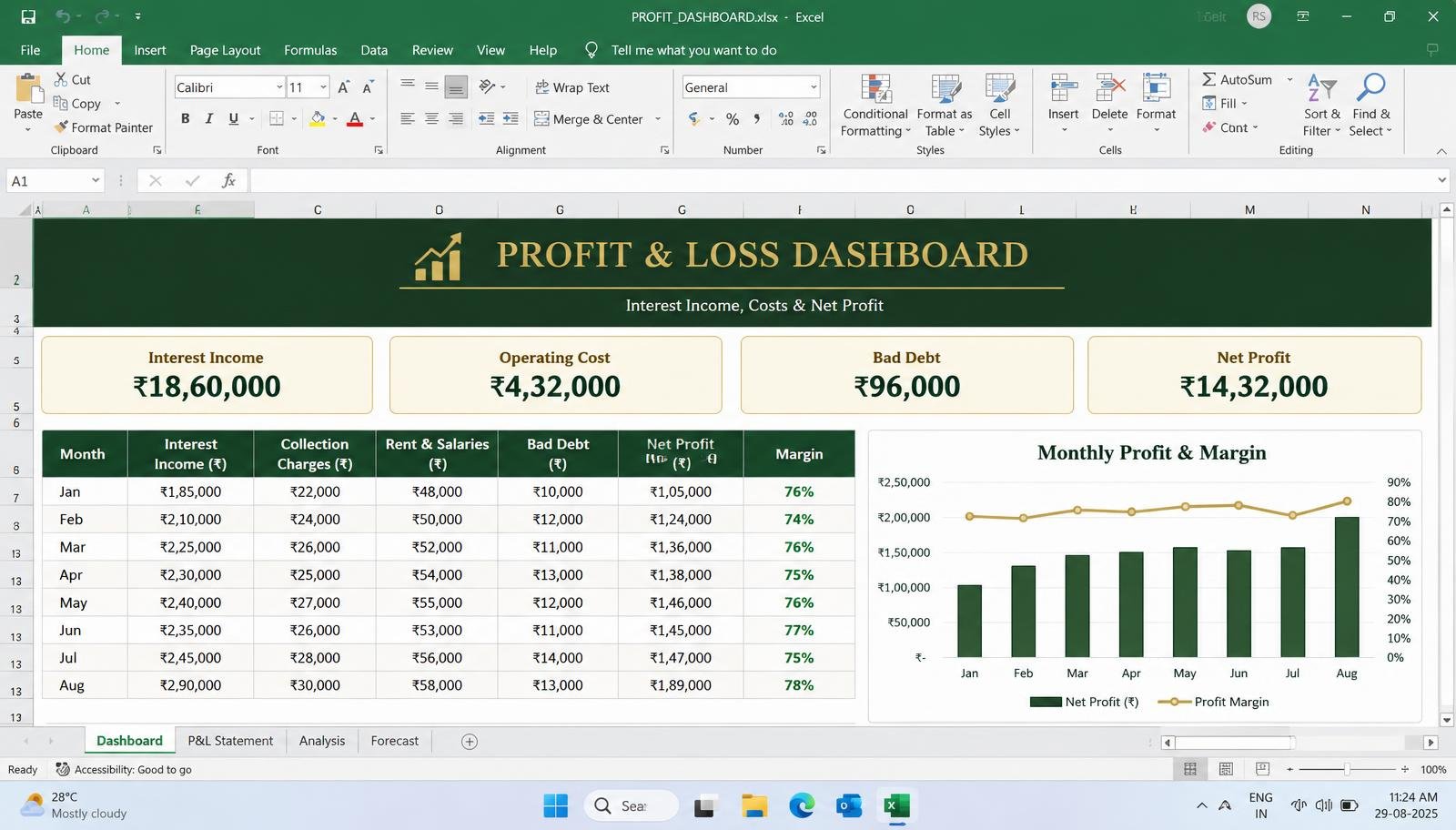Open the Calibri font name dropdown

279,87
